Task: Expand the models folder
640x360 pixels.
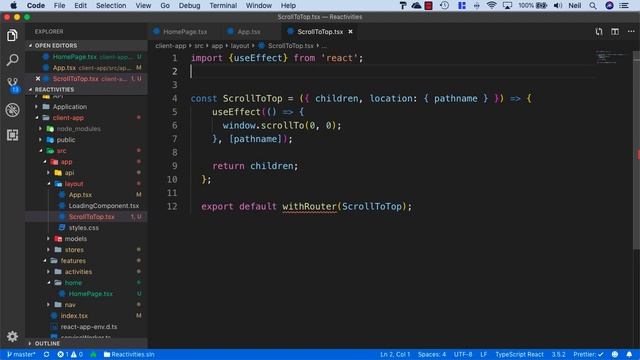Action: 76,239
